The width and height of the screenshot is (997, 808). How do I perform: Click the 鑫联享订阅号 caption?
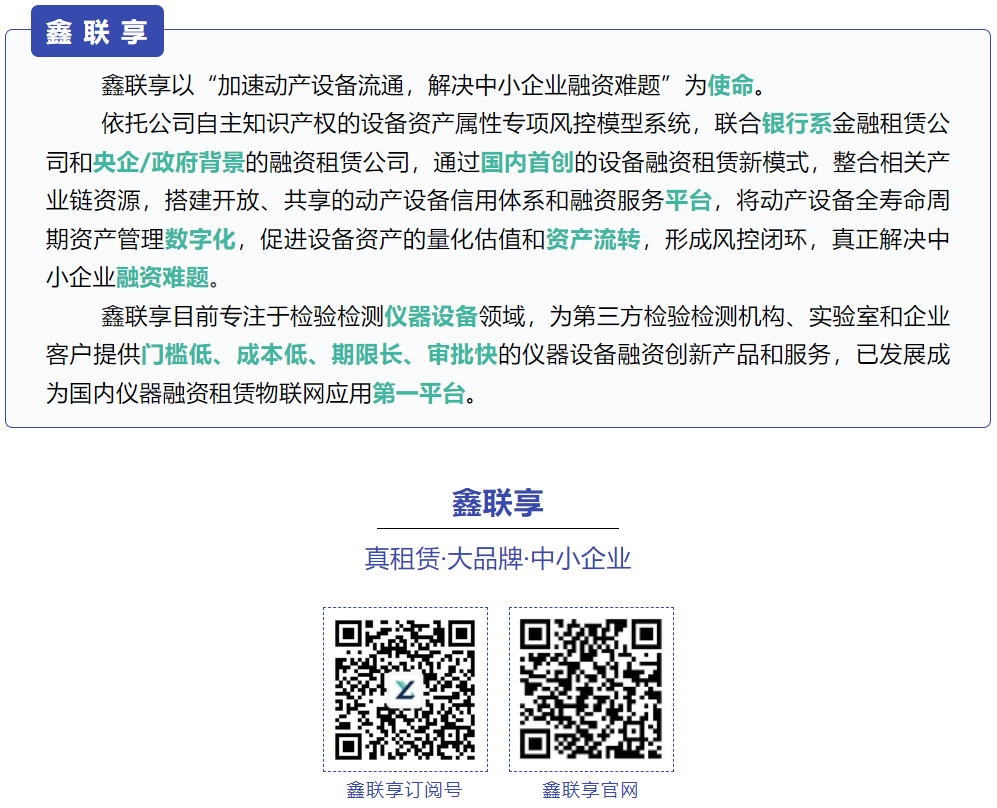tap(404, 790)
